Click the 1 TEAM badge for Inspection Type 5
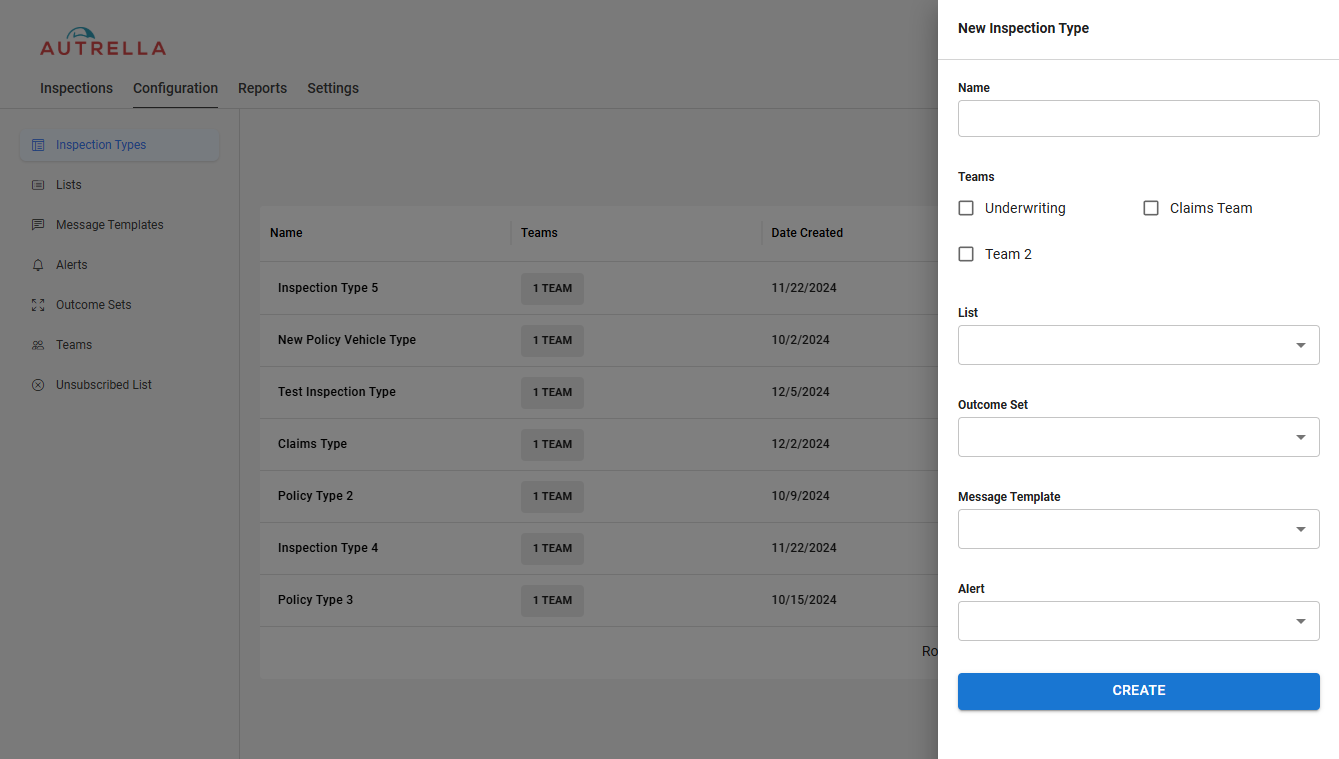 point(552,288)
